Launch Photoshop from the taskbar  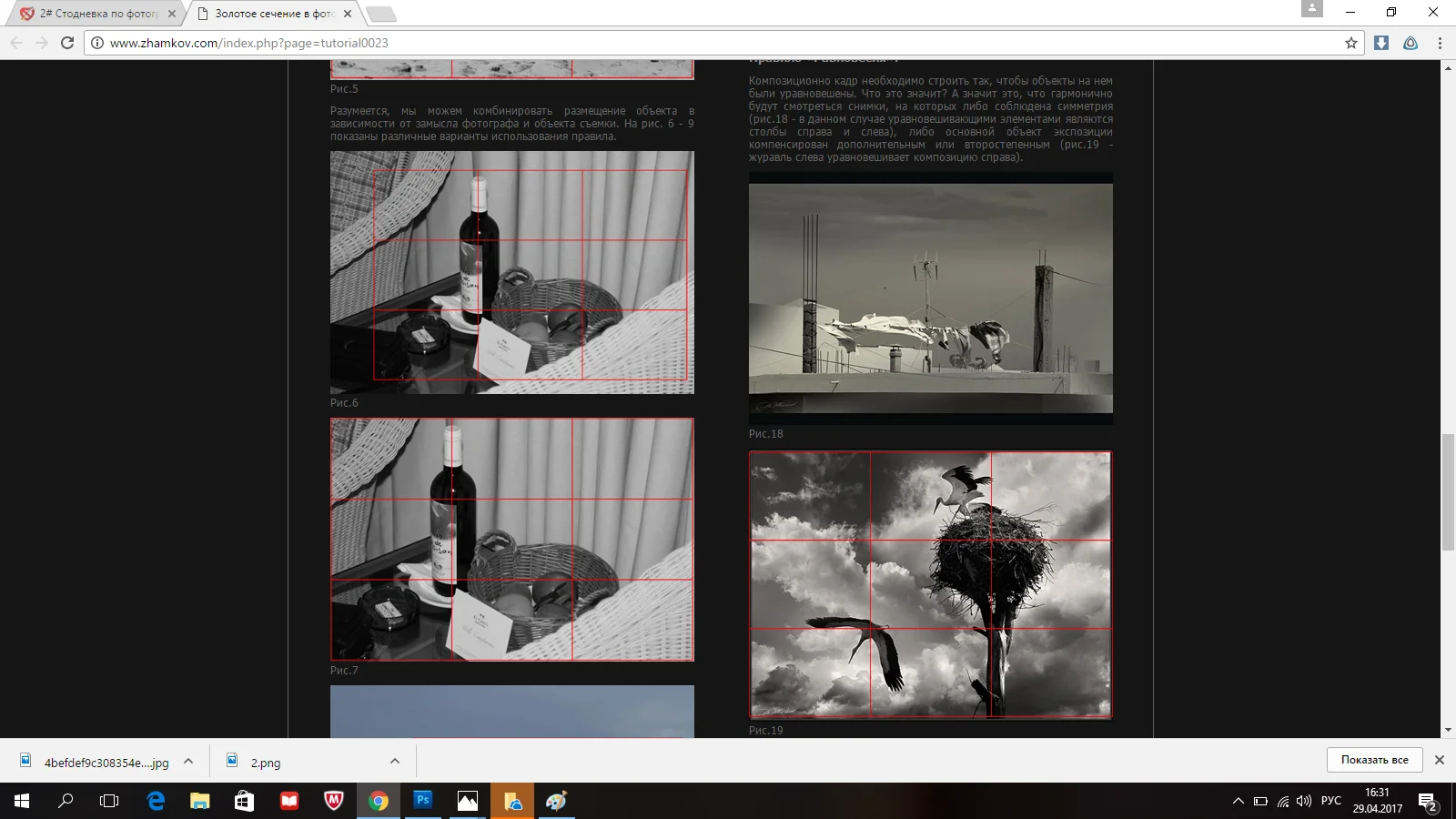point(422,802)
